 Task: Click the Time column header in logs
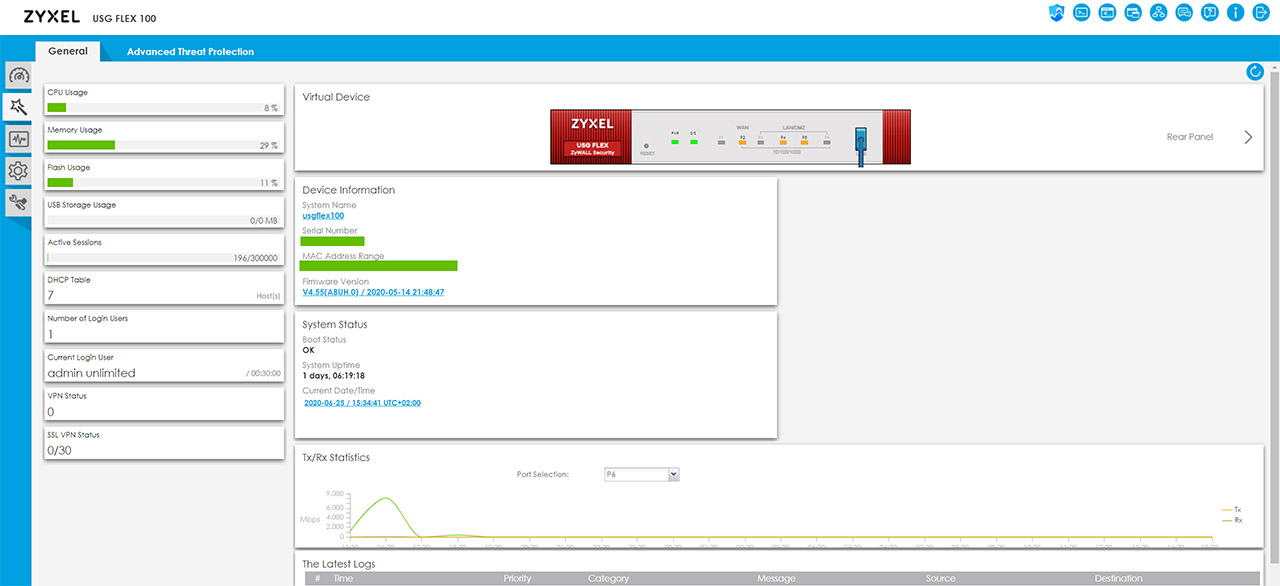click(343, 578)
